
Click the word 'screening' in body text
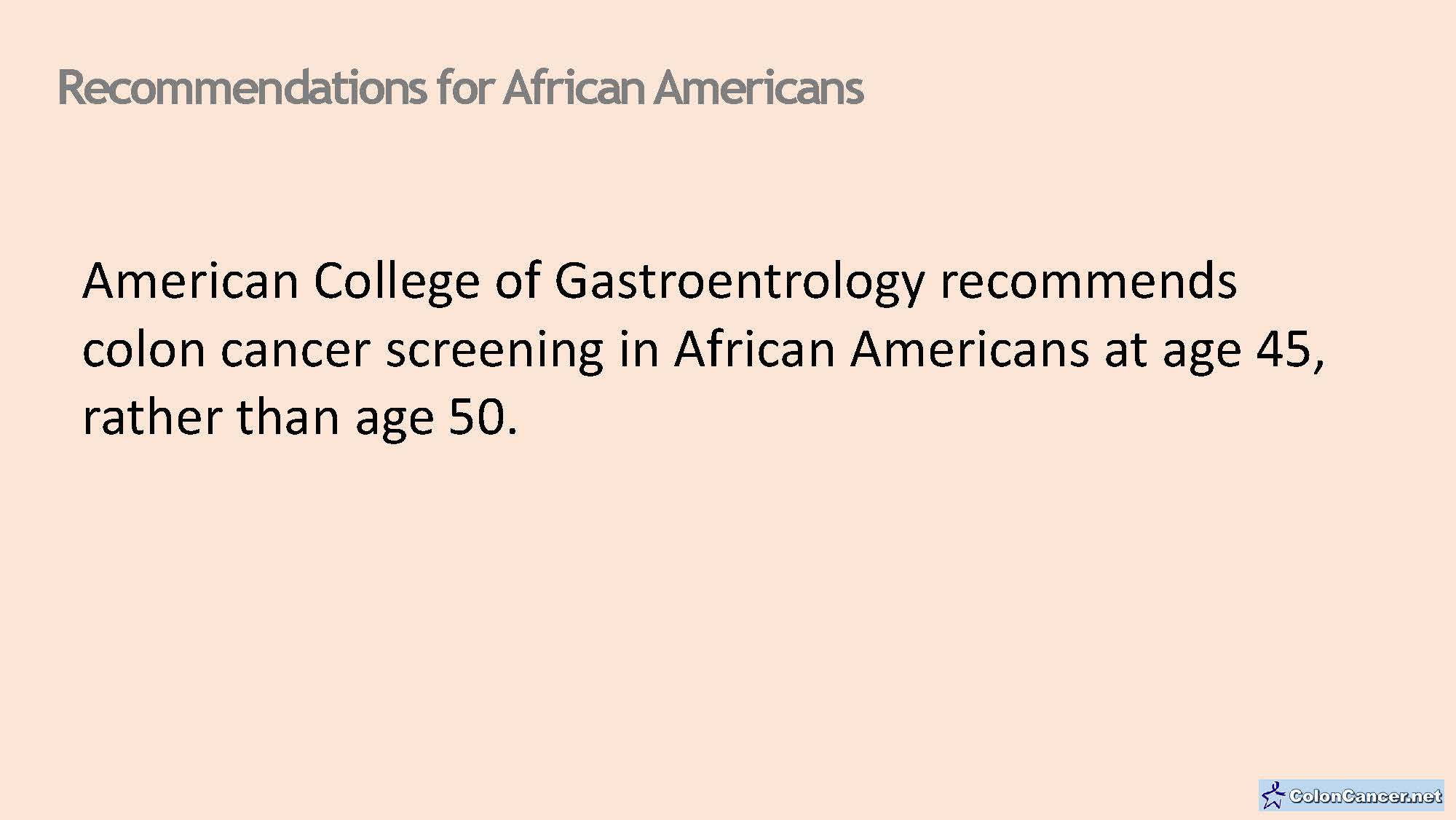coord(494,351)
